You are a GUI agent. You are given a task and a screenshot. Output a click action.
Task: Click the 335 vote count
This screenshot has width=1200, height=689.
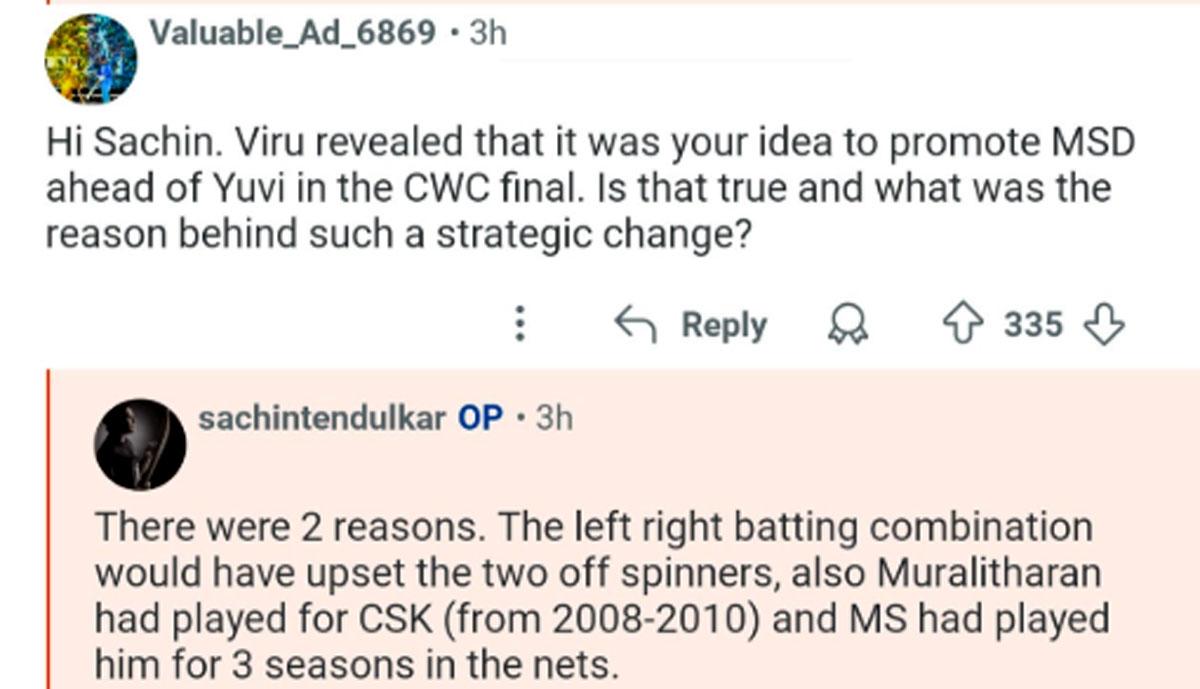pyautogui.click(x=1033, y=324)
